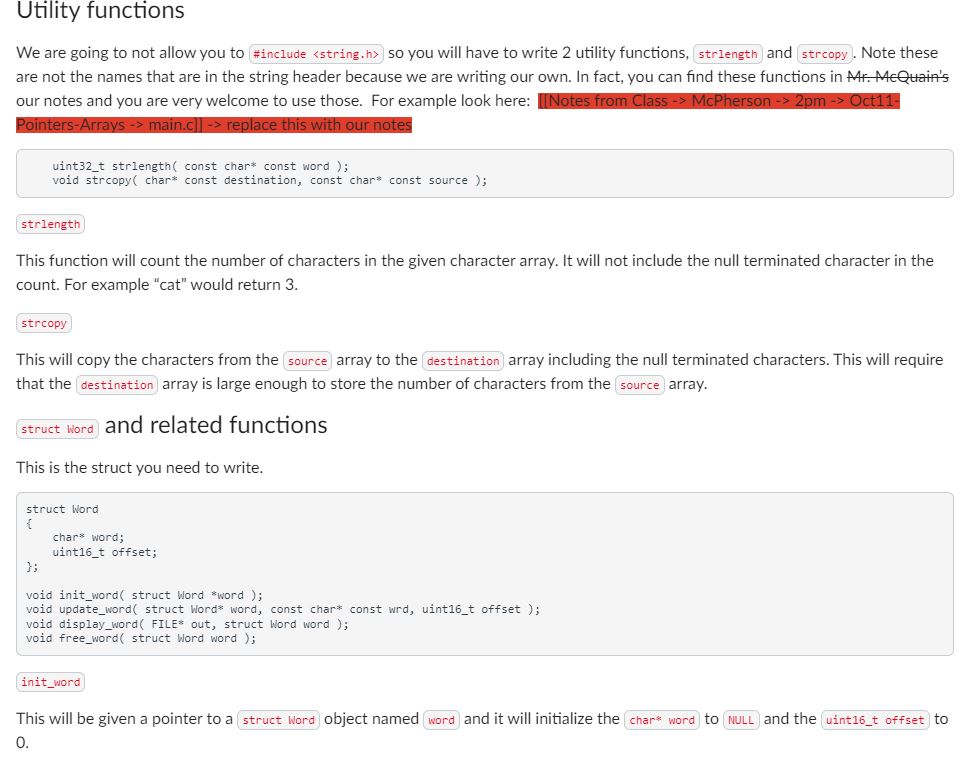Image resolution: width=967 pixels, height=766 pixels.
Task: Select the strlength function prototype code block
Action: click(485, 174)
